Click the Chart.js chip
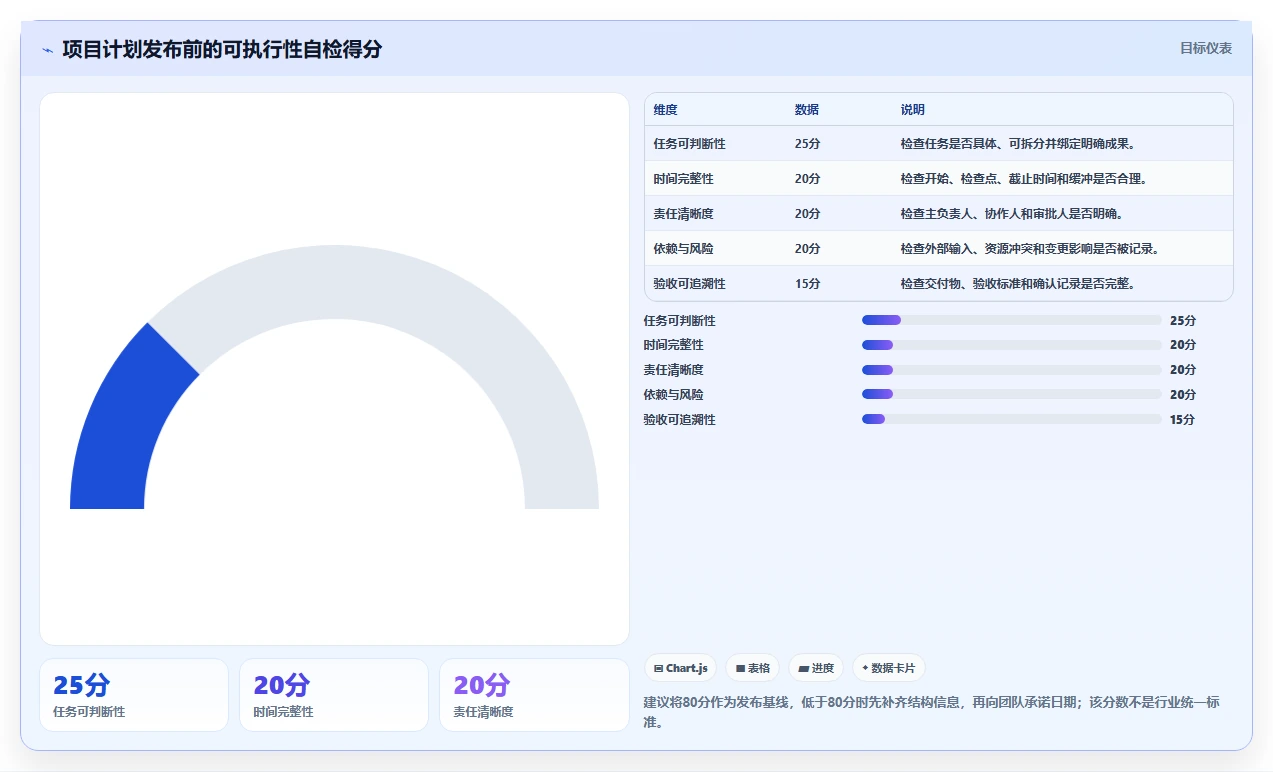The image size is (1273, 772). click(x=680, y=668)
